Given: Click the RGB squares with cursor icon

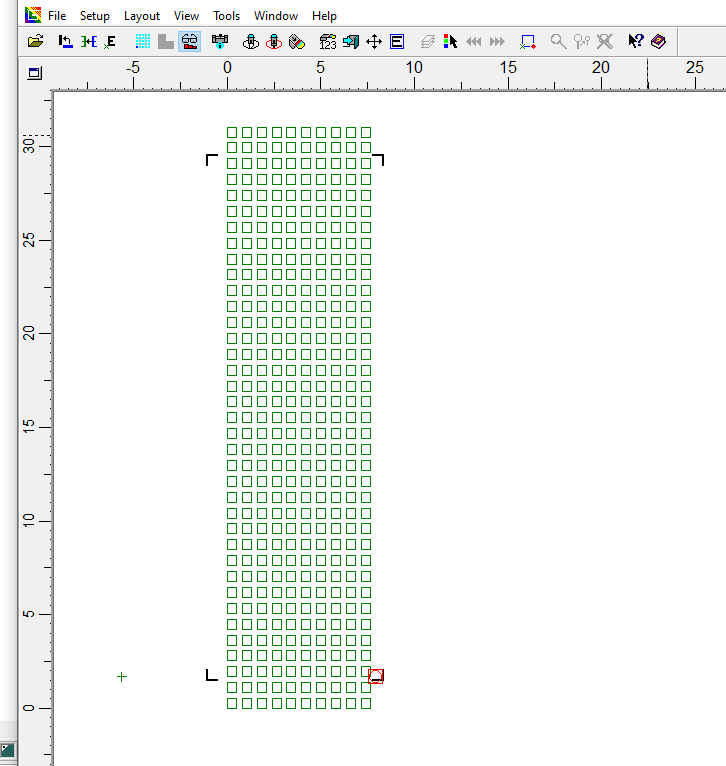Looking at the screenshot, I should (450, 42).
